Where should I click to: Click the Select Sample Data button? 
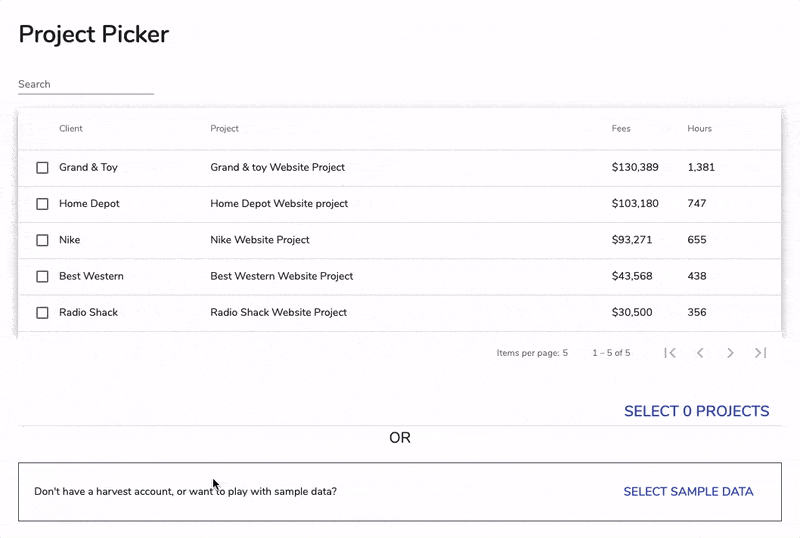click(688, 492)
